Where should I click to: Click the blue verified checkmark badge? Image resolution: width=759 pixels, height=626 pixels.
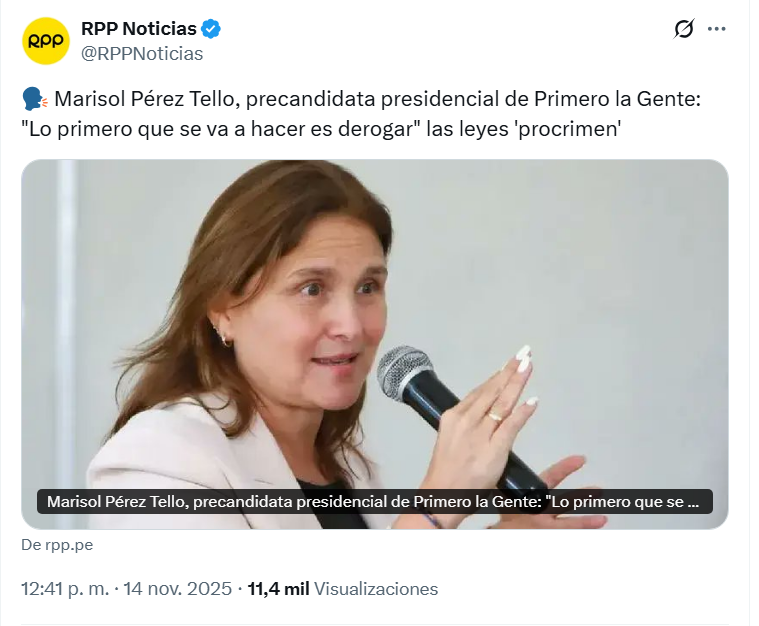(x=211, y=29)
